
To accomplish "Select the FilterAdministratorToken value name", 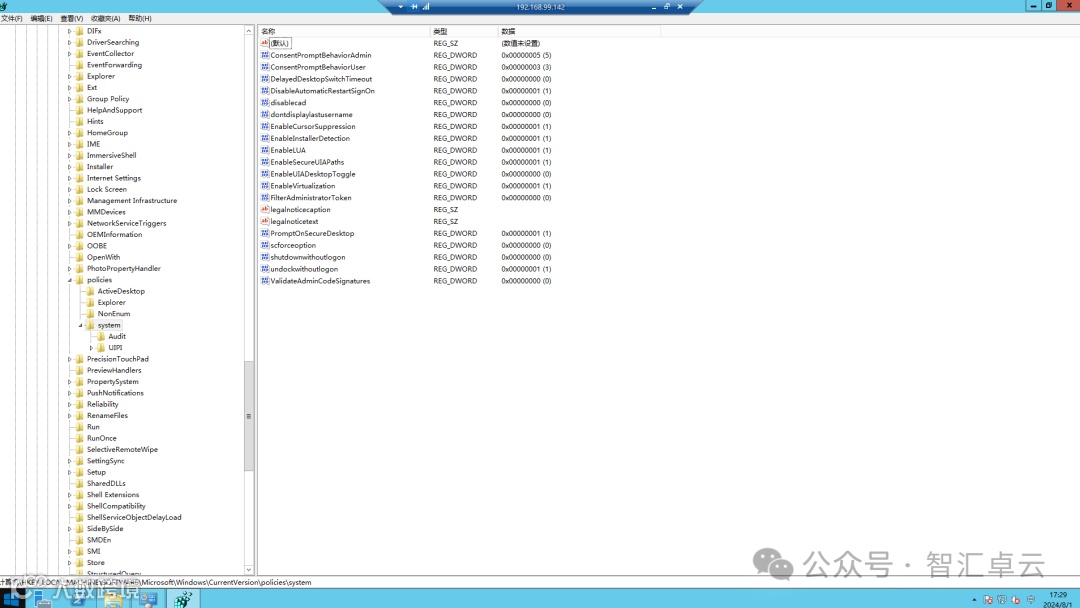I will [x=311, y=198].
